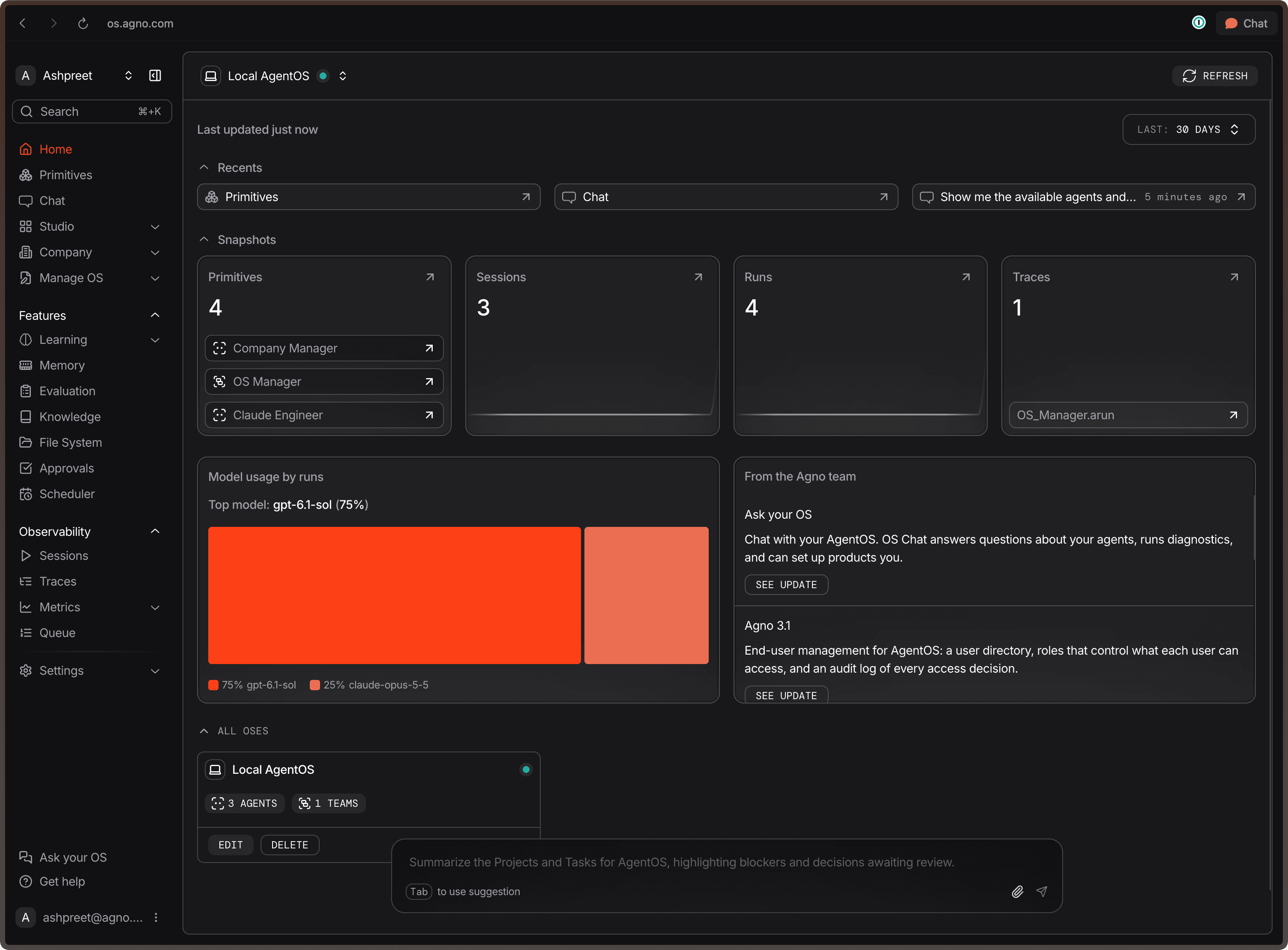Click the browser reload icon

click(x=83, y=24)
